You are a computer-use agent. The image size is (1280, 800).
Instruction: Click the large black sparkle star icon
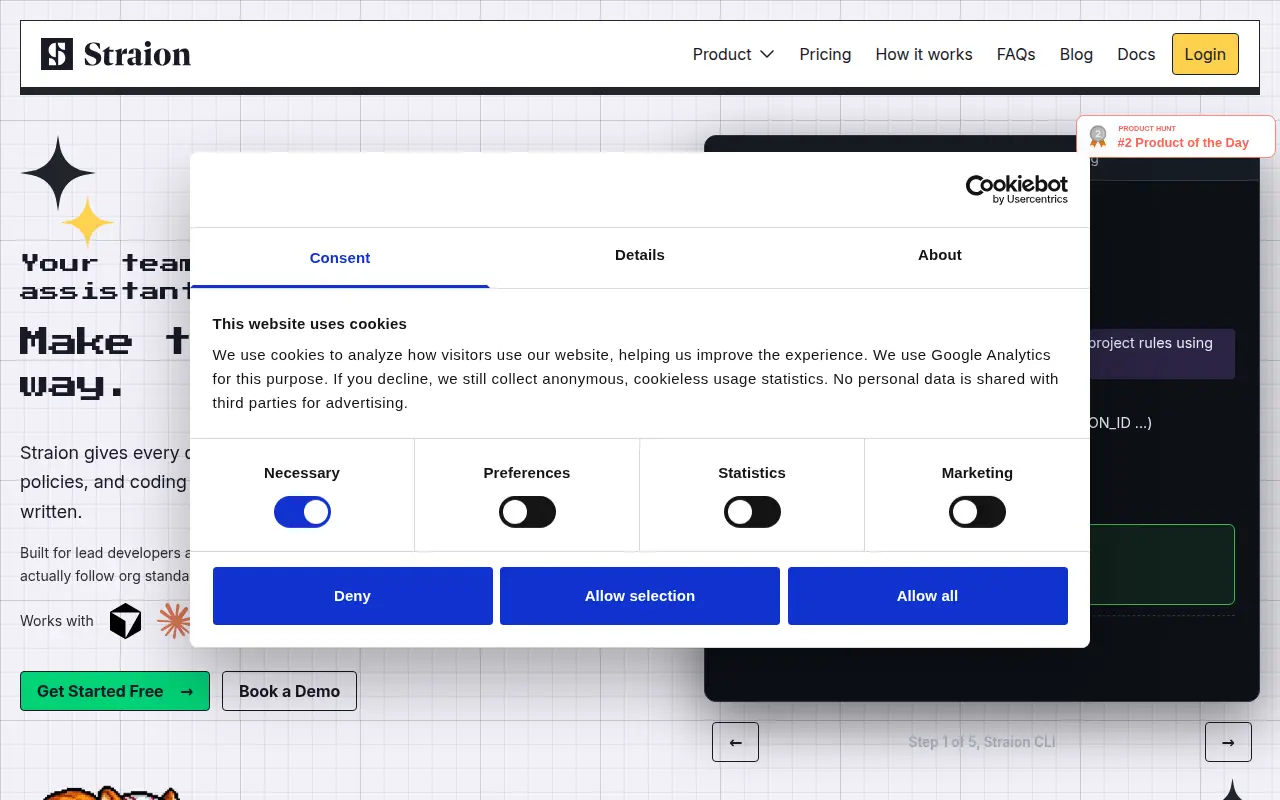(x=58, y=173)
